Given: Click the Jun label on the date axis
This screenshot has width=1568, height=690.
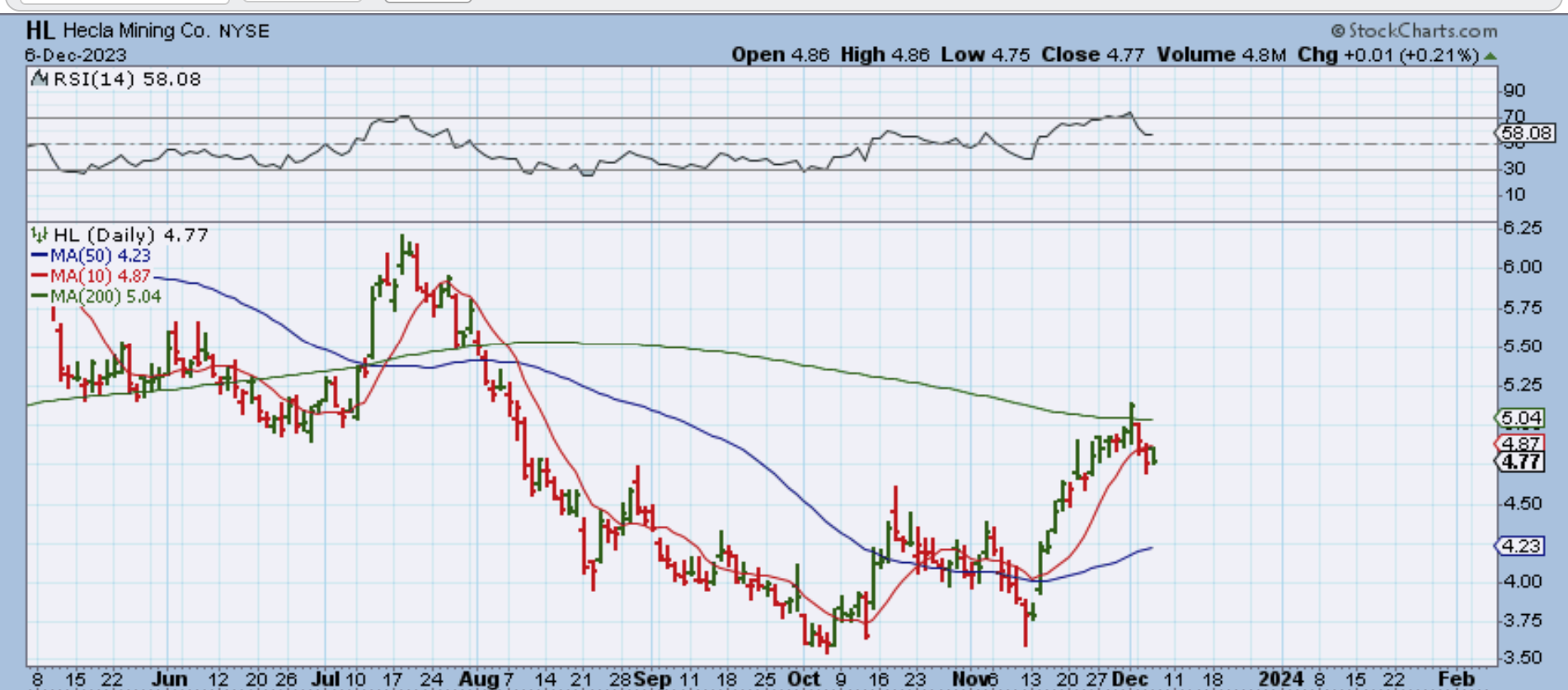Looking at the screenshot, I should pos(169,679).
